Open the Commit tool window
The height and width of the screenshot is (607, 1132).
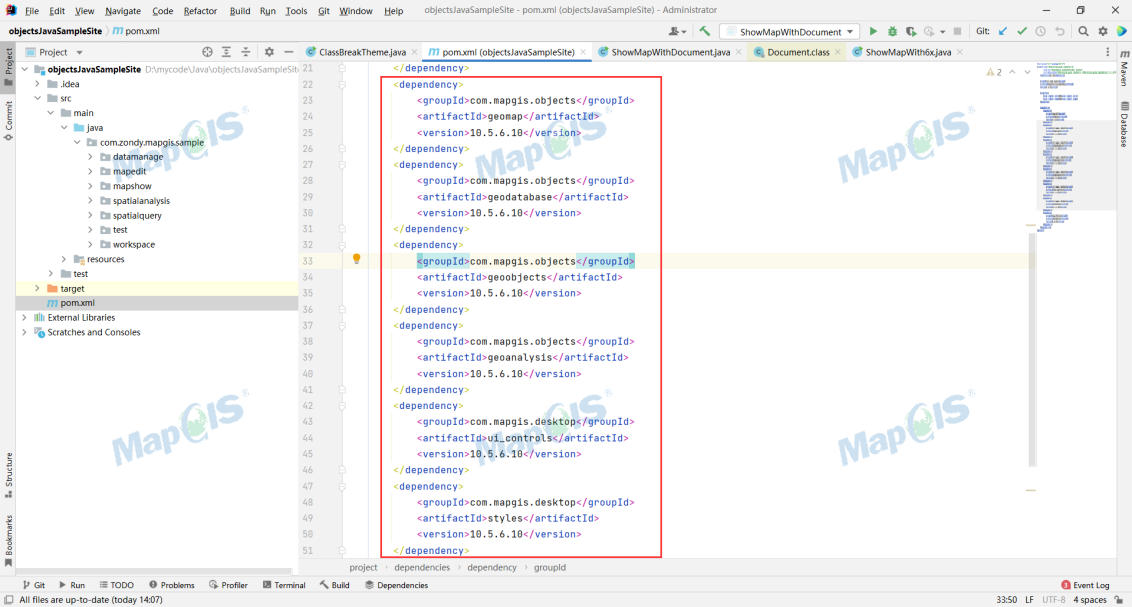(8, 121)
